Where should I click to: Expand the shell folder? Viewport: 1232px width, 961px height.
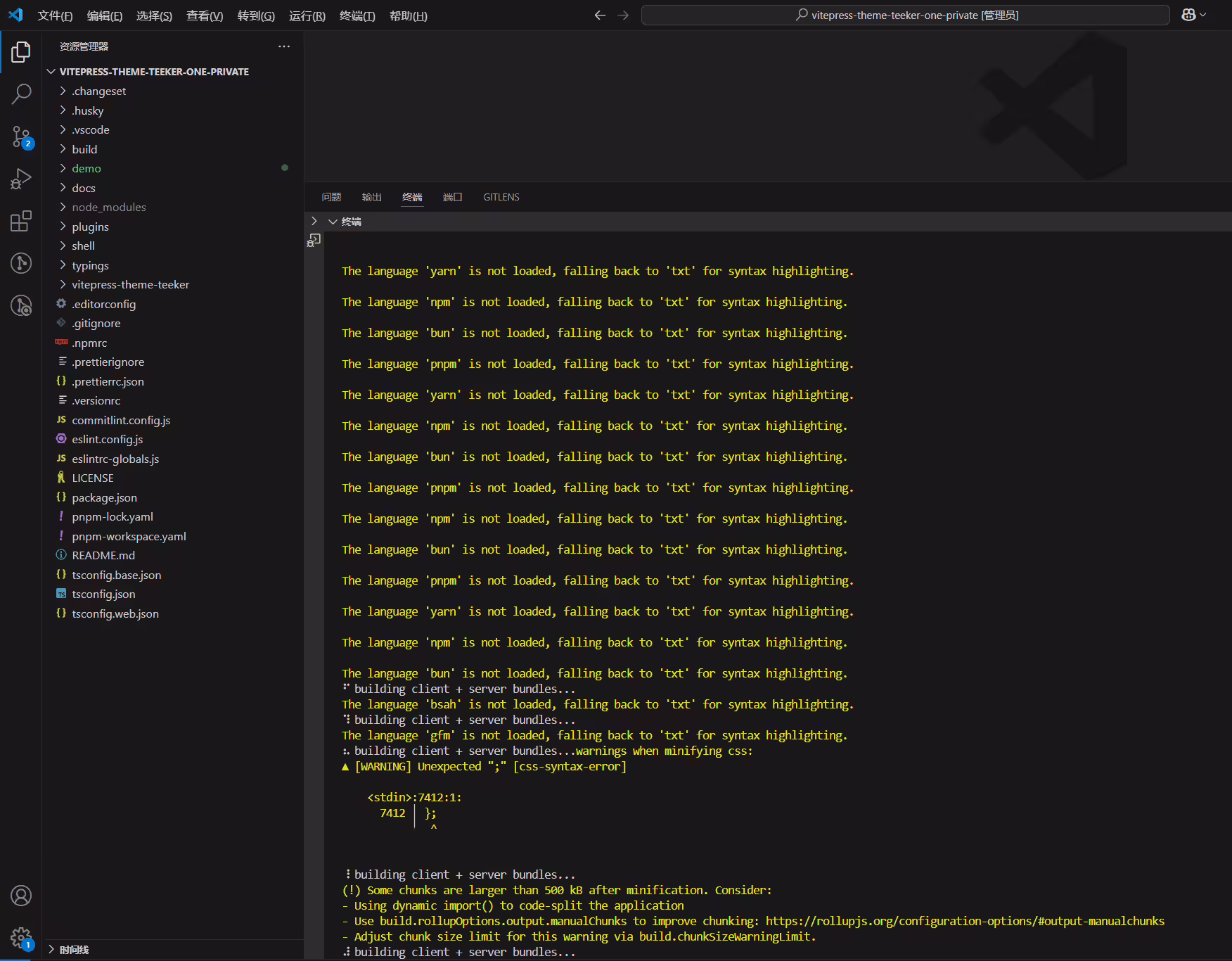click(63, 246)
